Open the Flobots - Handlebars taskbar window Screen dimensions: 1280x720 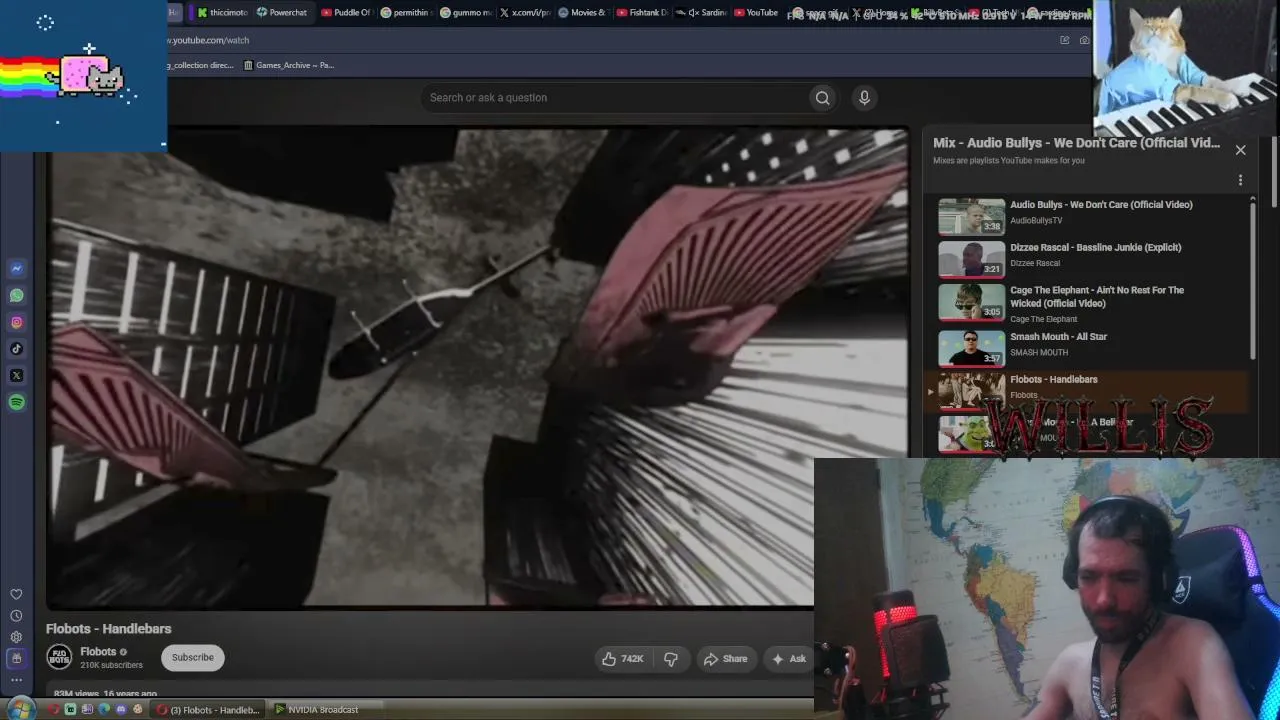click(x=207, y=710)
